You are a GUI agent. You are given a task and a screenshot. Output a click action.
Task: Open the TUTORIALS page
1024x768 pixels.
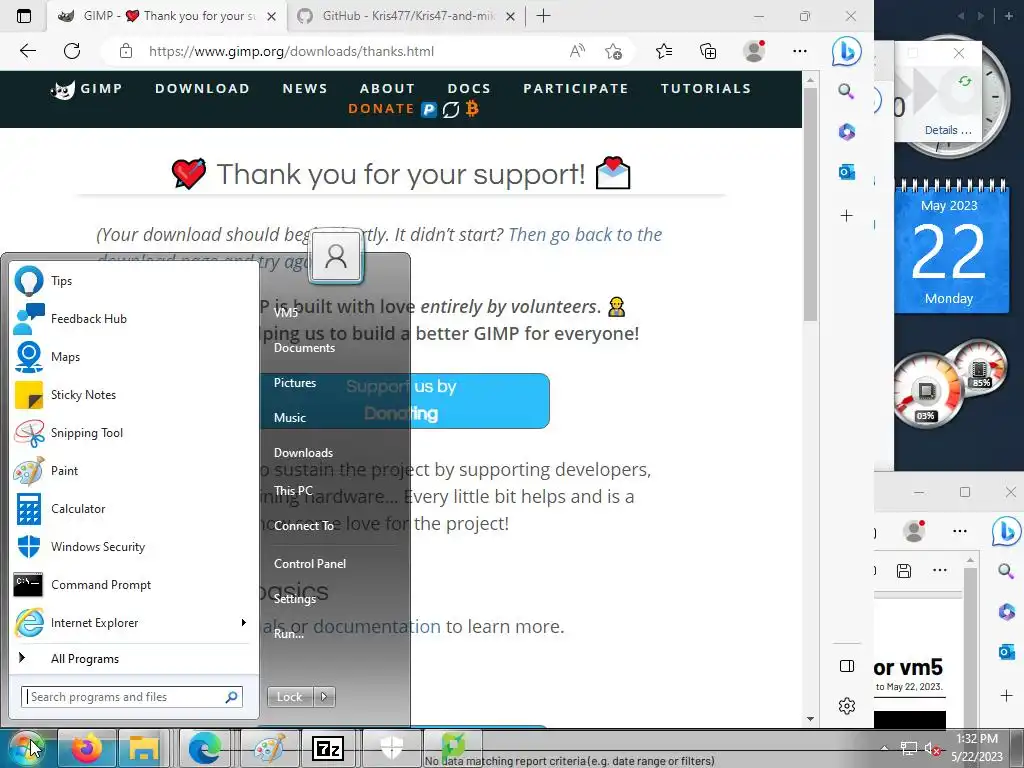tap(706, 88)
